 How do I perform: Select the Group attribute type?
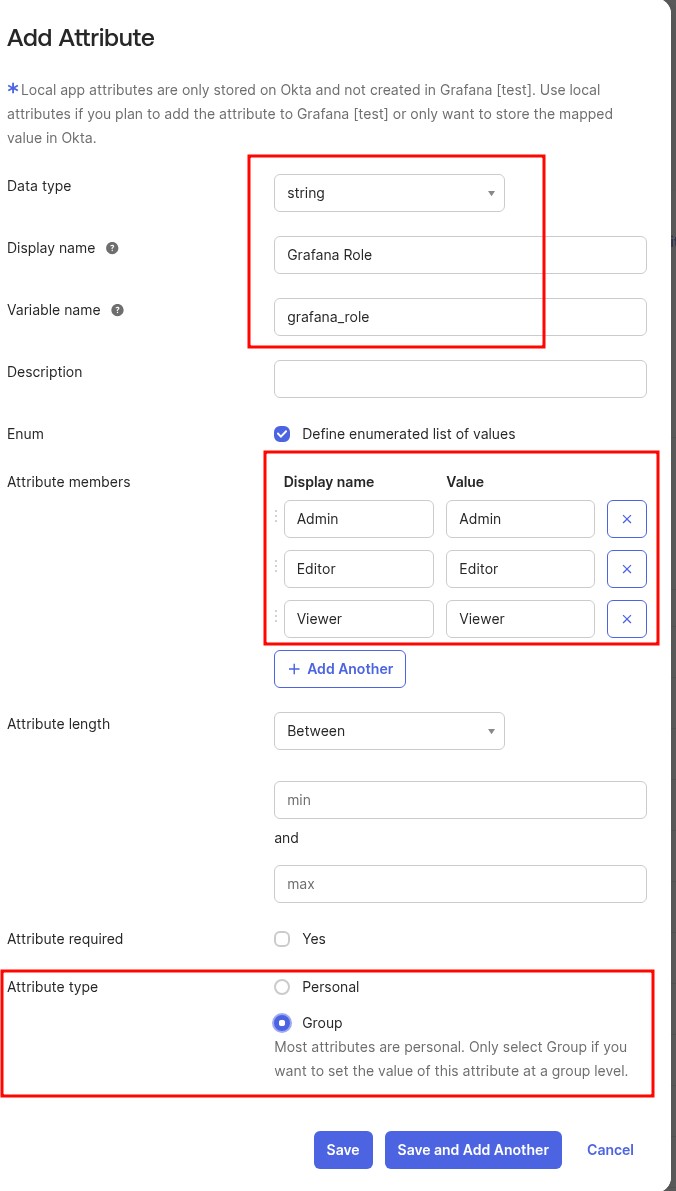point(282,1023)
